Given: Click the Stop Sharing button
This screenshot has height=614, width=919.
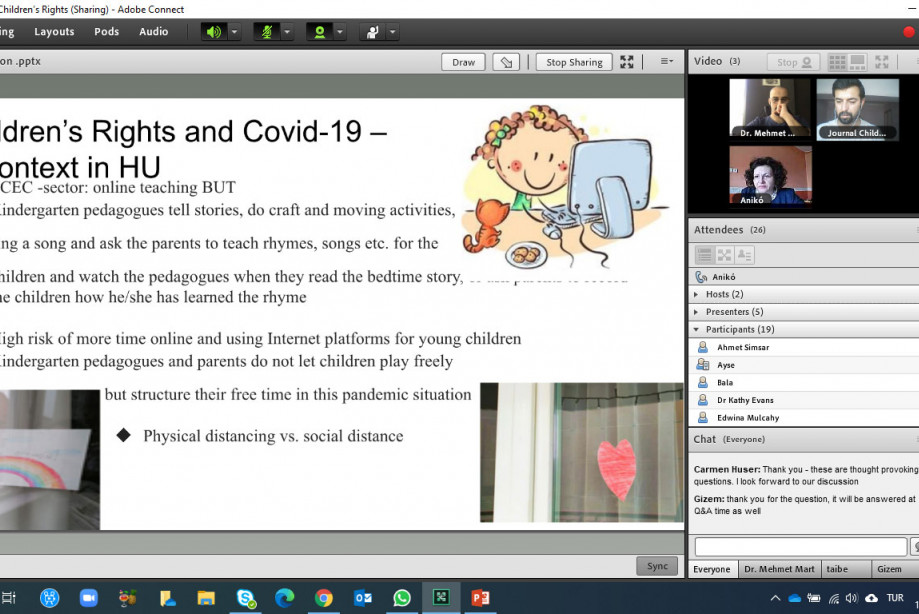Looking at the screenshot, I should (x=573, y=61).
